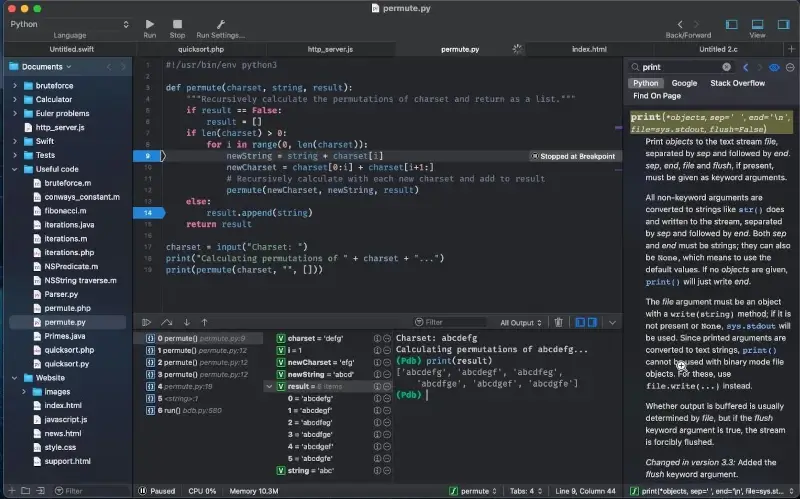Click the console Filter input field
Screen dimensions: 800x499
(x=450, y=322)
